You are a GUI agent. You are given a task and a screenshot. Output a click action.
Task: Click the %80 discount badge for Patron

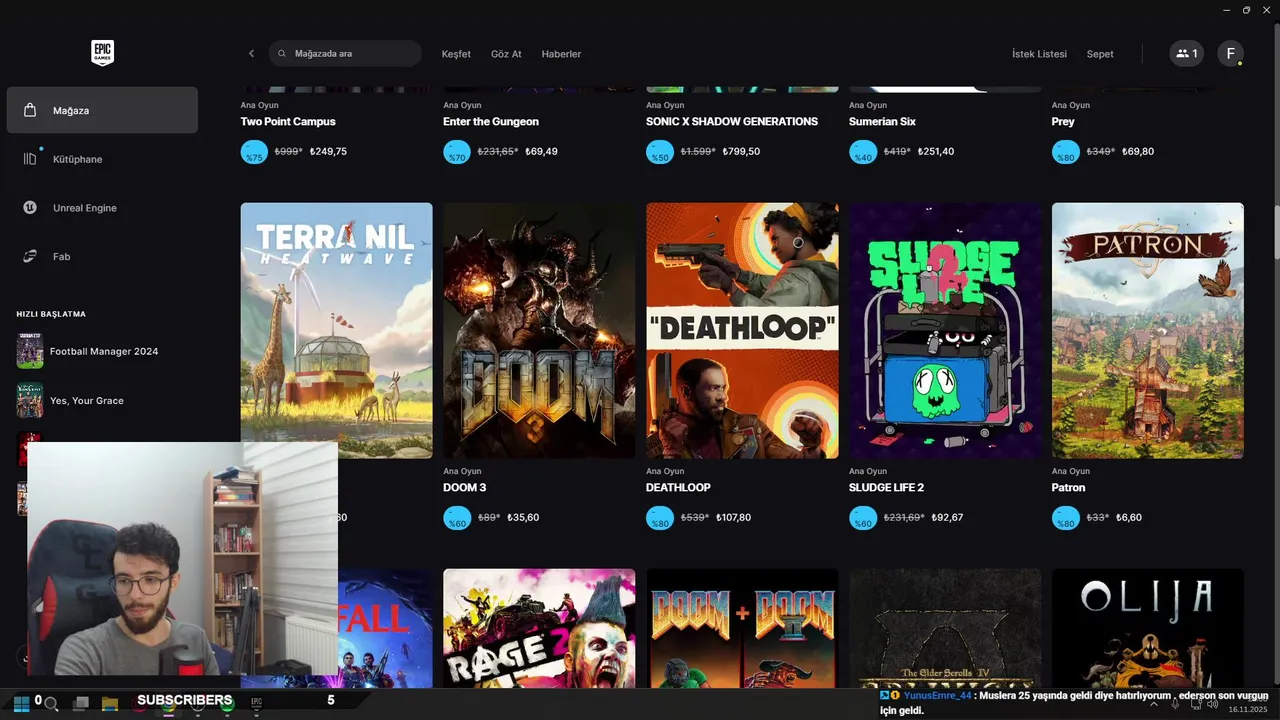(x=1065, y=518)
